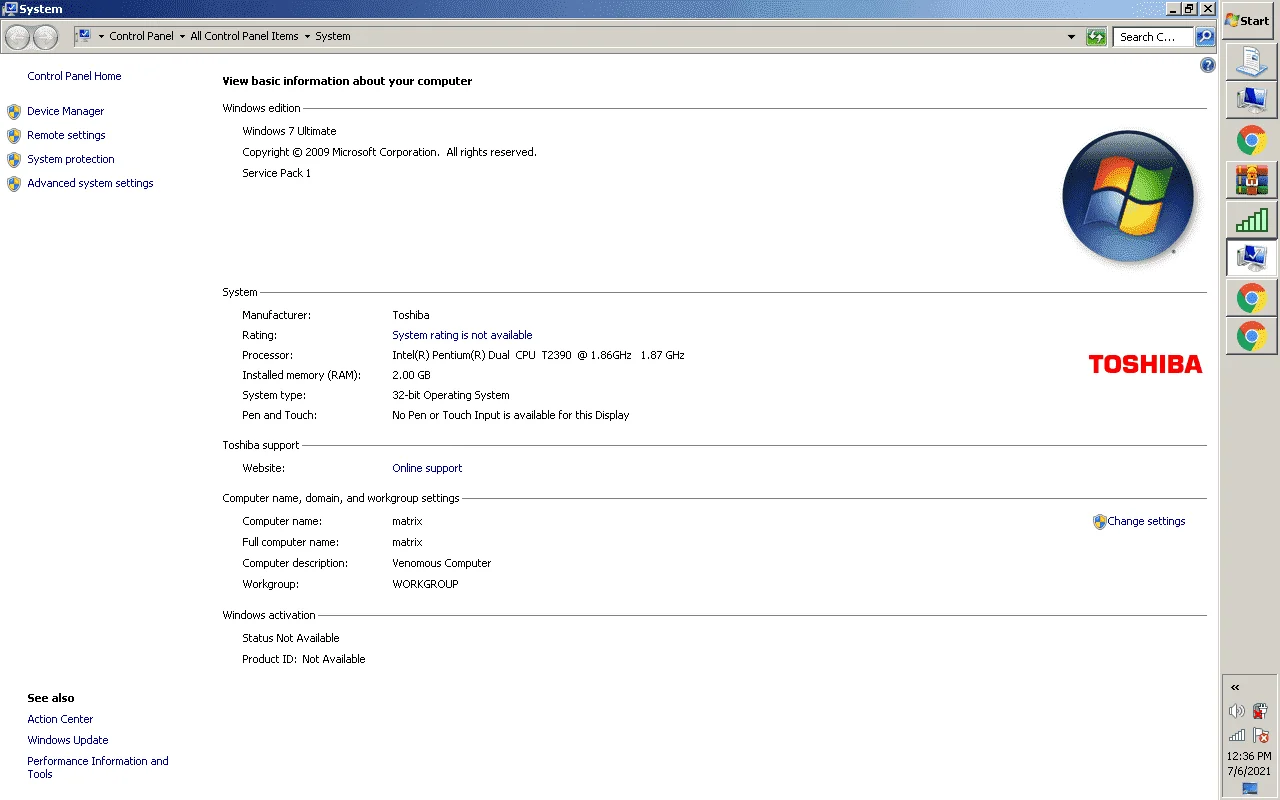Click System rating is not available link
Image resolution: width=1280 pixels, height=800 pixels.
tap(462, 335)
